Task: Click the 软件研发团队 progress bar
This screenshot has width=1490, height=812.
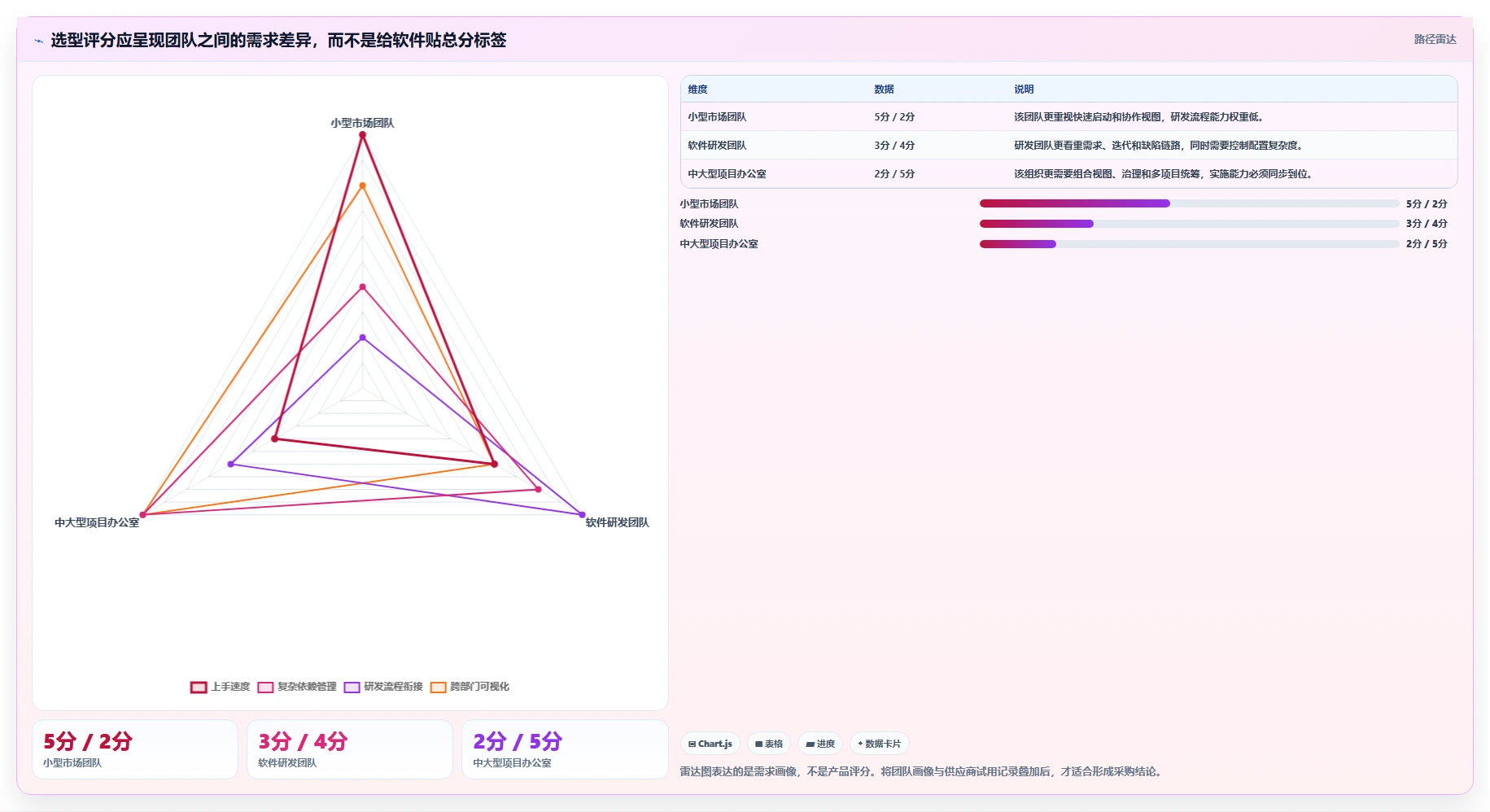Action: [1189, 224]
